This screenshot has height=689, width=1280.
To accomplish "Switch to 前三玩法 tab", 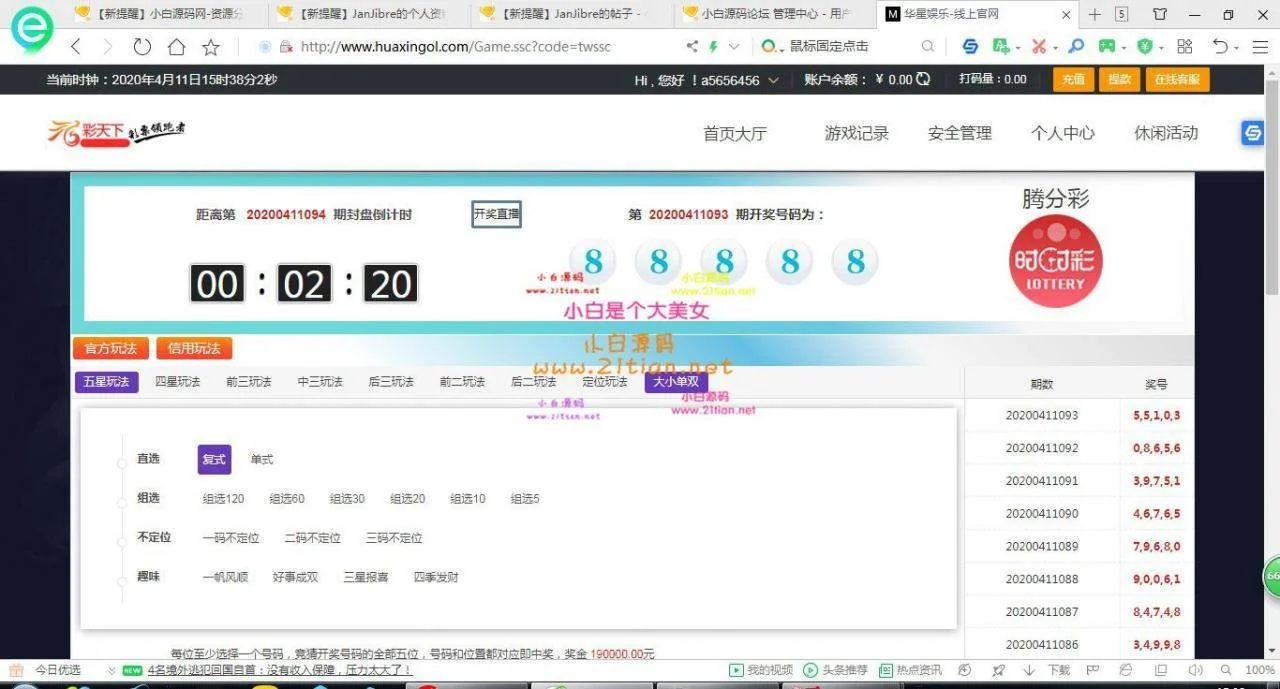I will tap(248, 382).
